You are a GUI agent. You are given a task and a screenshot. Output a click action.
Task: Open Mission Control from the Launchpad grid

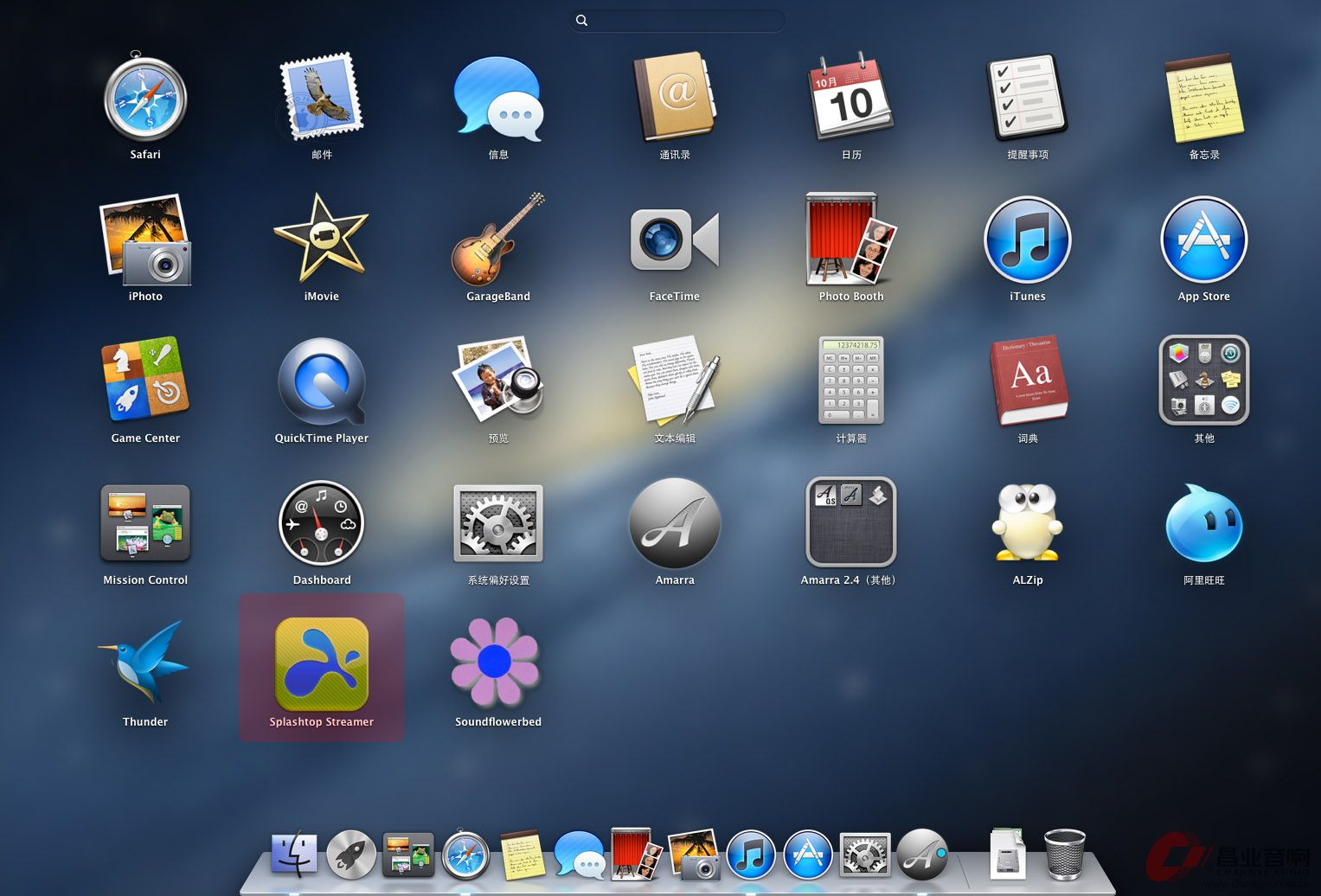pyautogui.click(x=145, y=522)
